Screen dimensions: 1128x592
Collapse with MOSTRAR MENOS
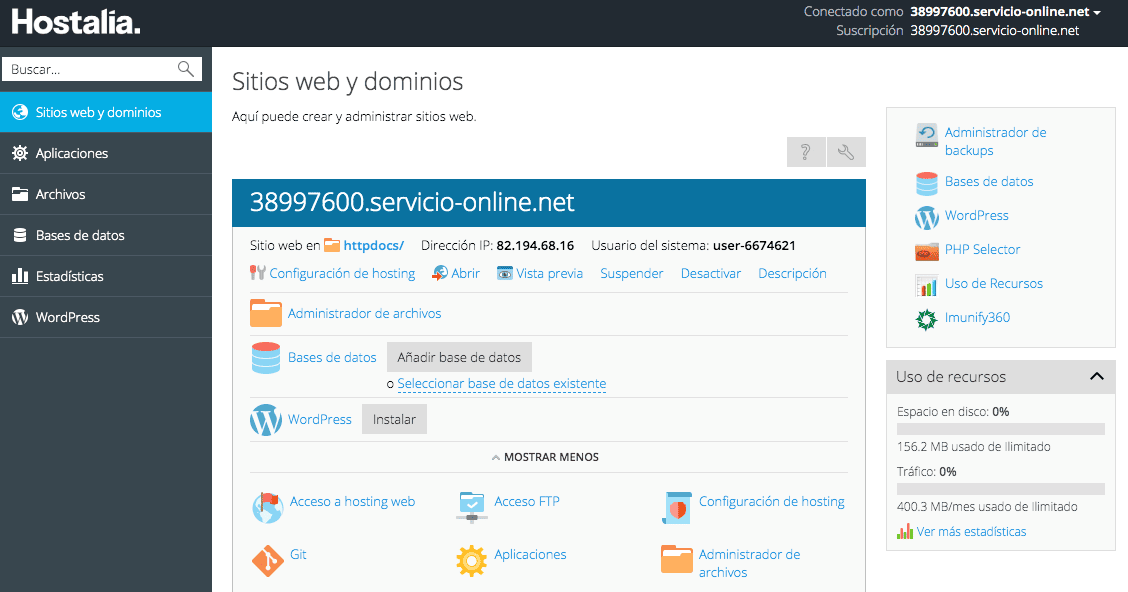[x=545, y=457]
